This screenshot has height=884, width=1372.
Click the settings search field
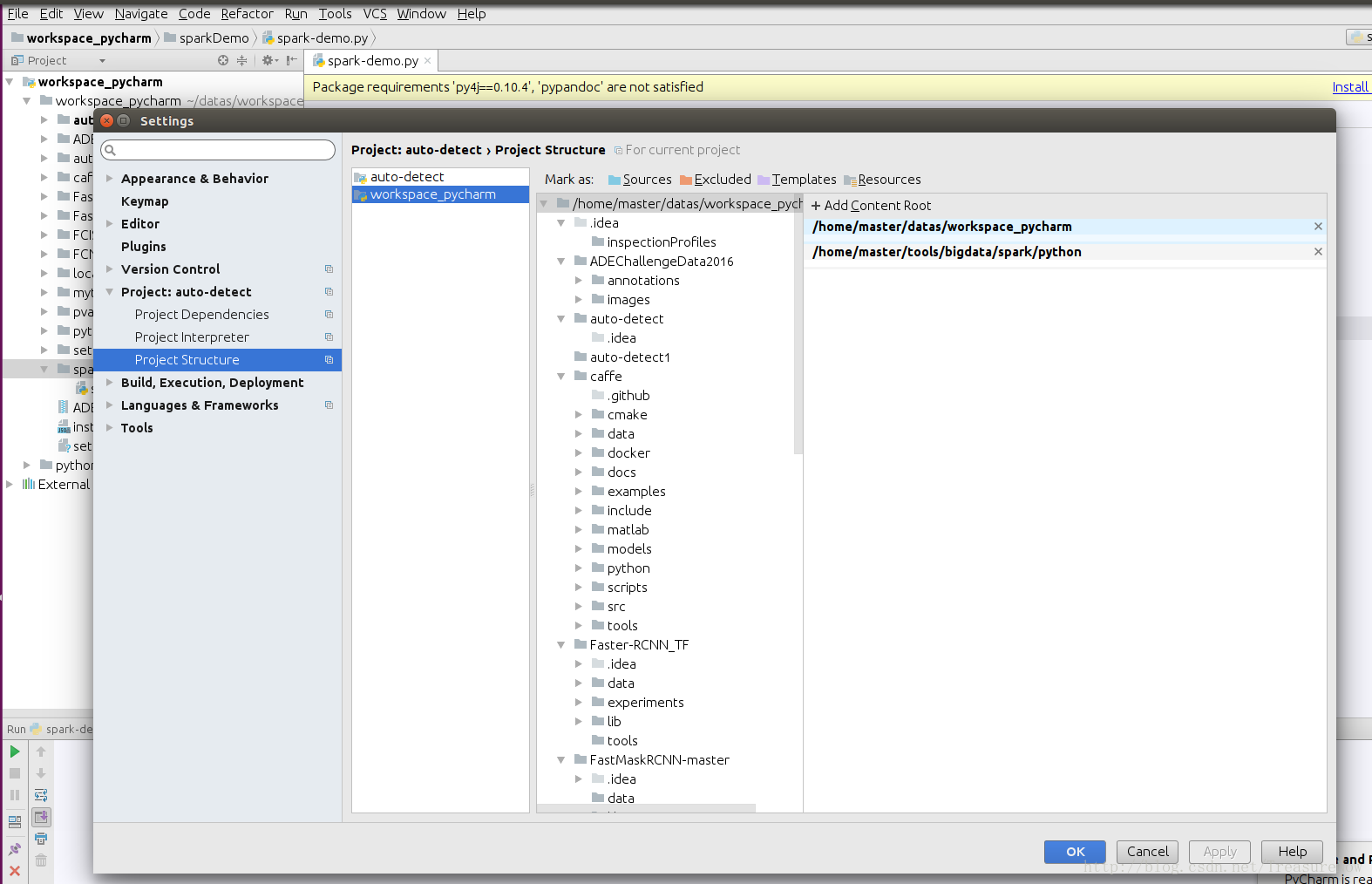(218, 150)
